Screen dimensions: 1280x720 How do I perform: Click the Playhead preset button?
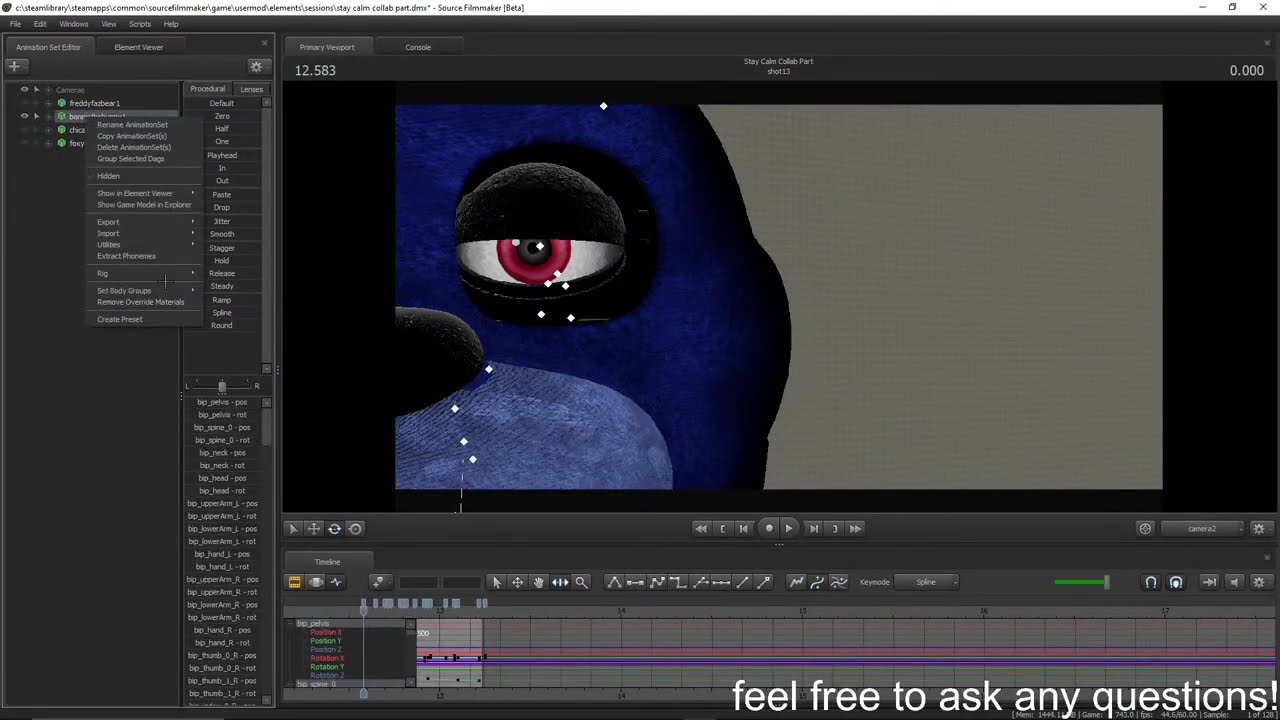[222, 155]
